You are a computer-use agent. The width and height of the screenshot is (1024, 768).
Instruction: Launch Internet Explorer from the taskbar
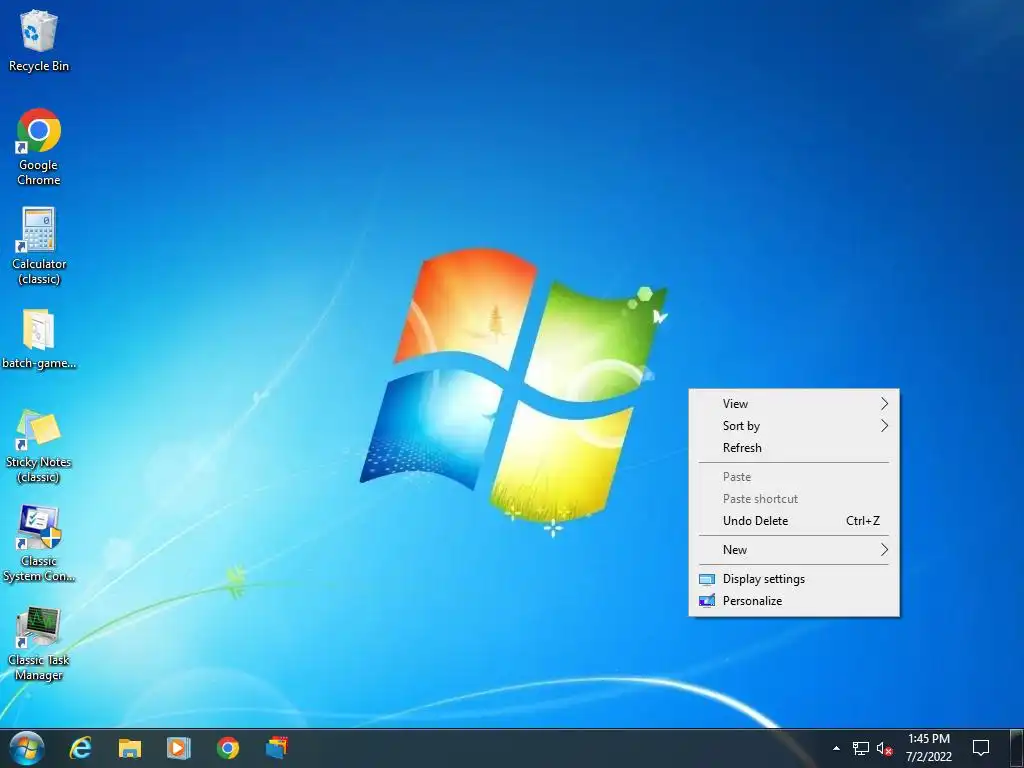coord(80,748)
